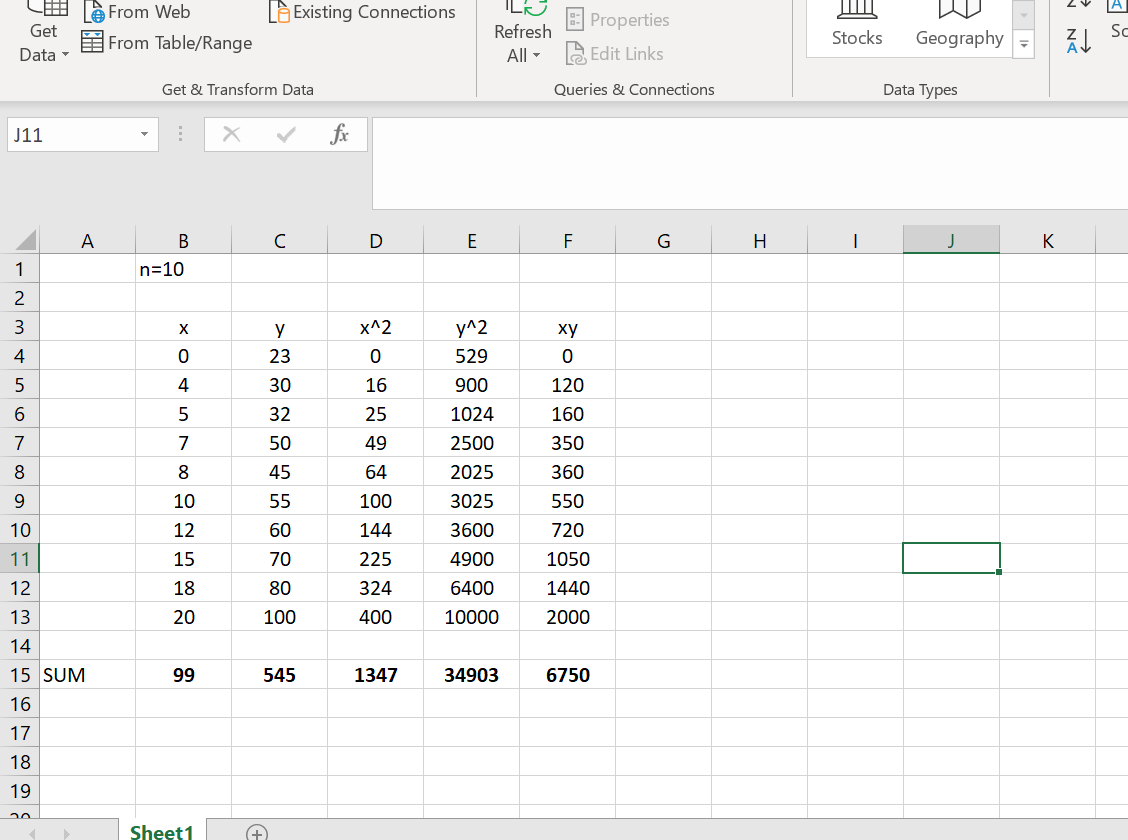The image size is (1128, 840).
Task: Click the x^2 header cell
Action: point(376,327)
